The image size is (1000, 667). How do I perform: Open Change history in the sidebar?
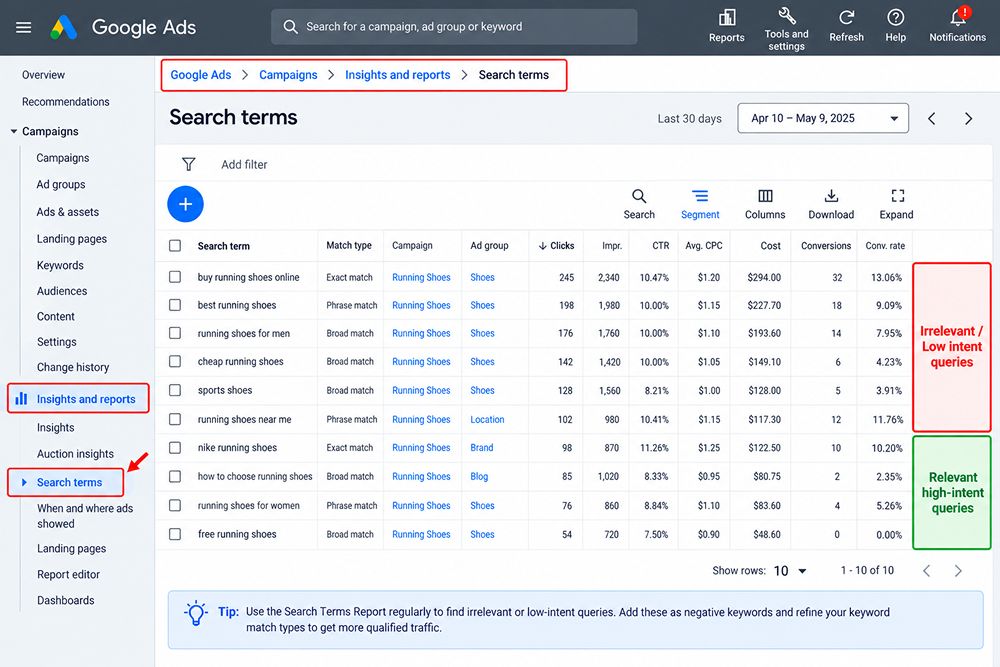(x=73, y=367)
